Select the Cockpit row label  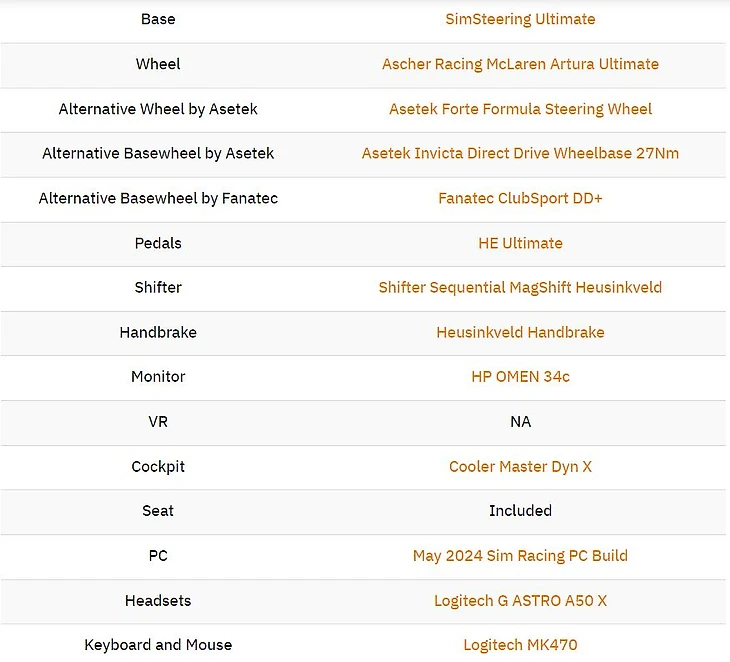point(158,466)
